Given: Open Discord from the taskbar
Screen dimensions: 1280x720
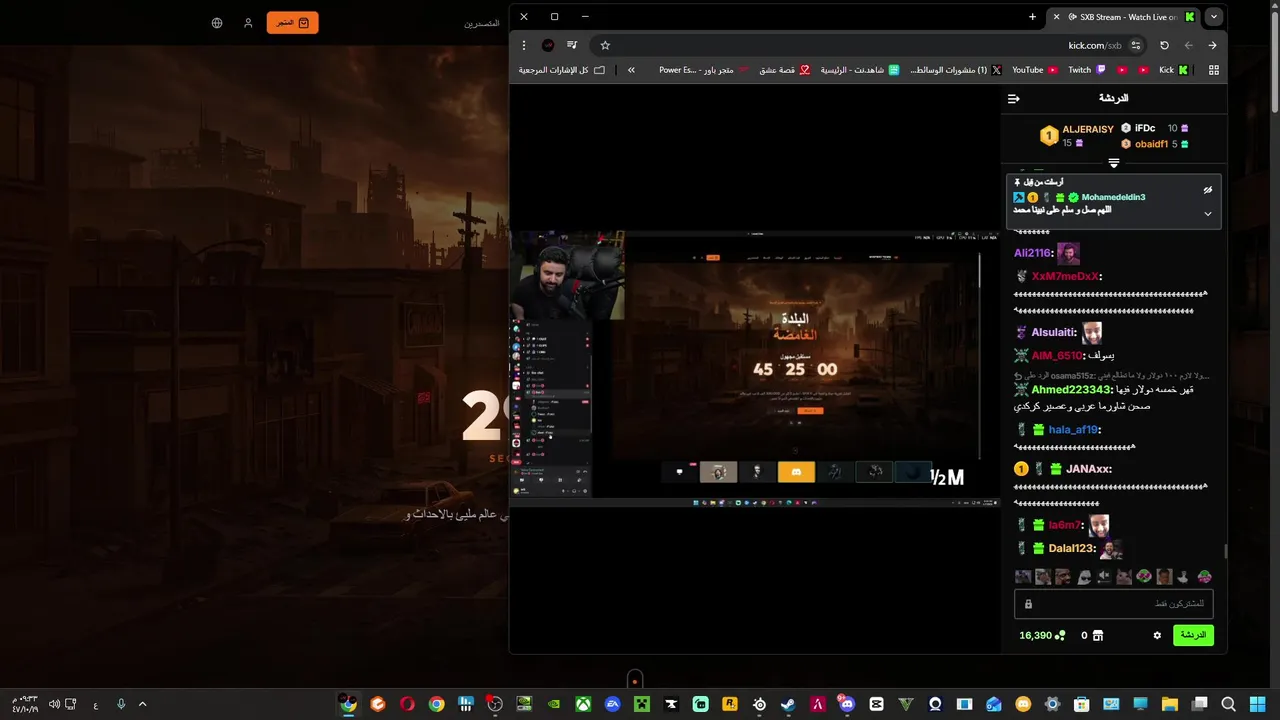Looking at the screenshot, I should (x=847, y=704).
